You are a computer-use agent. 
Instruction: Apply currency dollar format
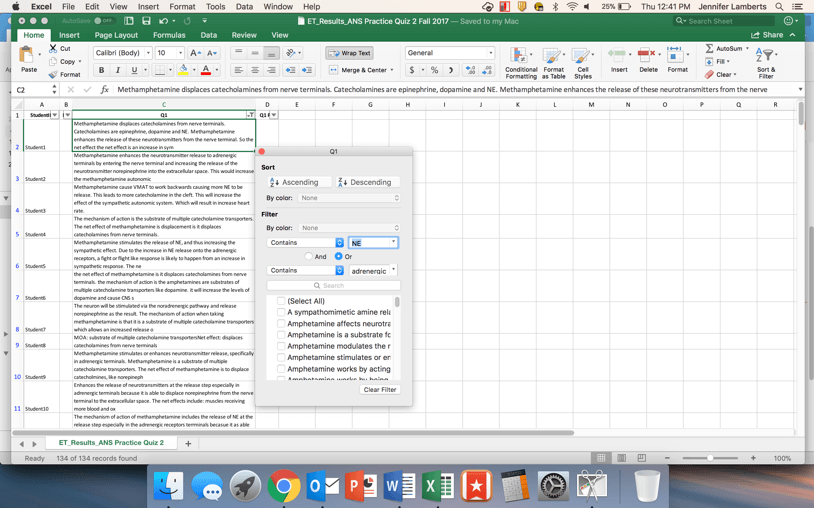(412, 70)
